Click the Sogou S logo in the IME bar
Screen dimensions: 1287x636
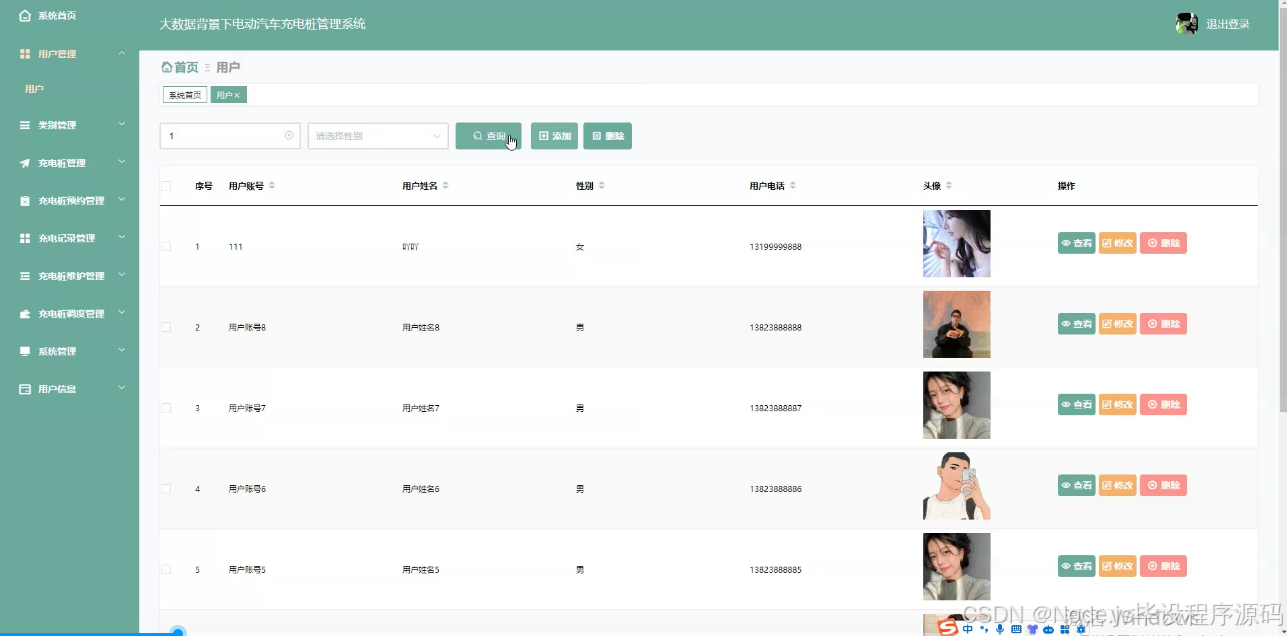[x=947, y=627]
